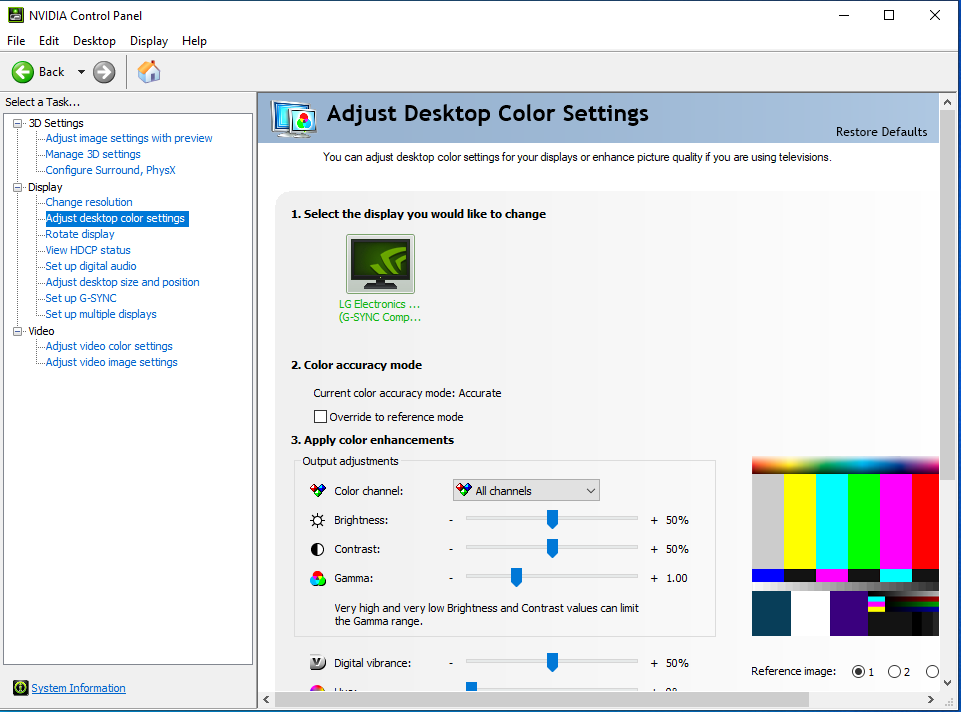Open the Help menu
961x712 pixels.
click(x=194, y=41)
